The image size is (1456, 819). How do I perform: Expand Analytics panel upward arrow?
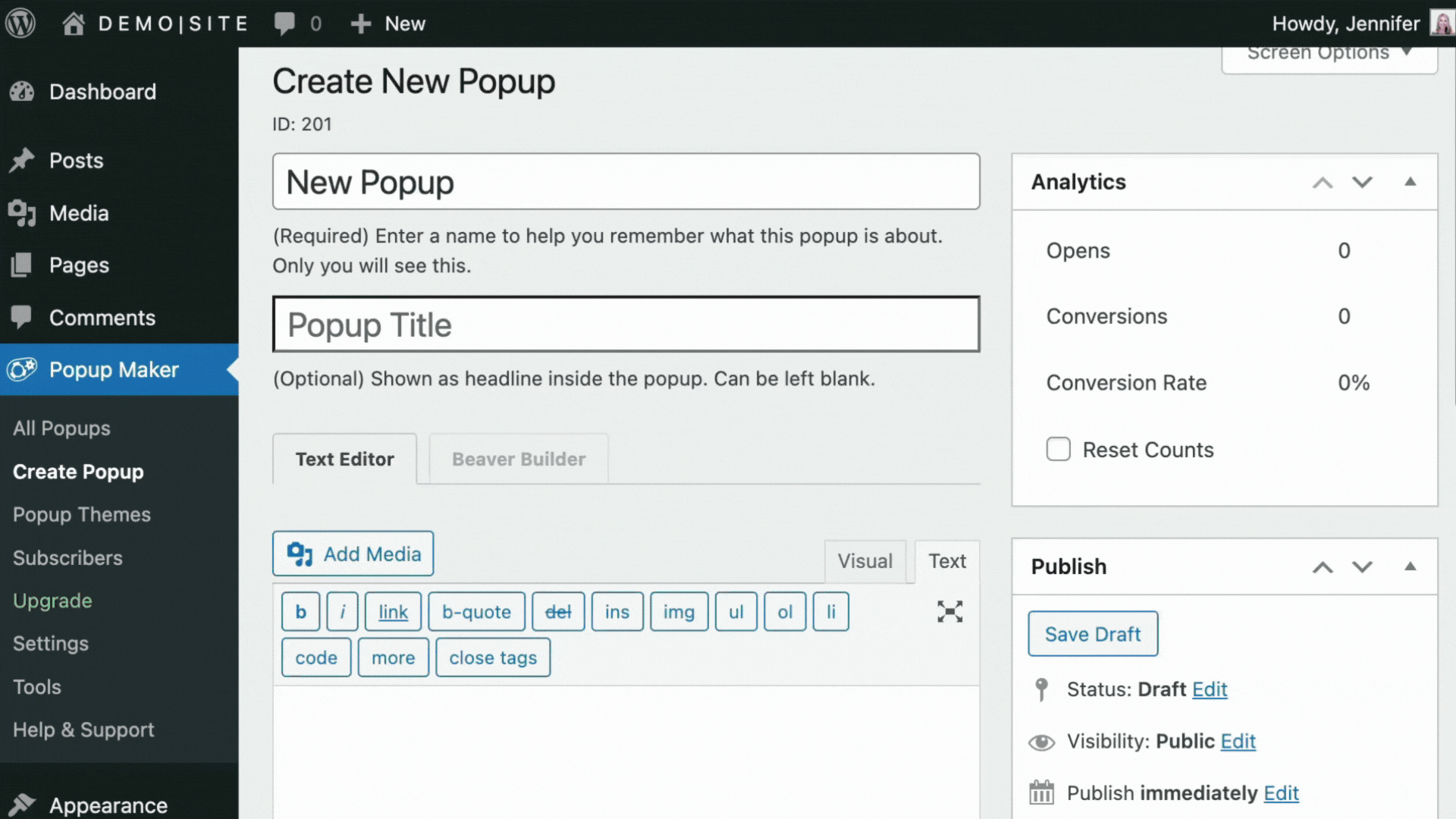1322,183
